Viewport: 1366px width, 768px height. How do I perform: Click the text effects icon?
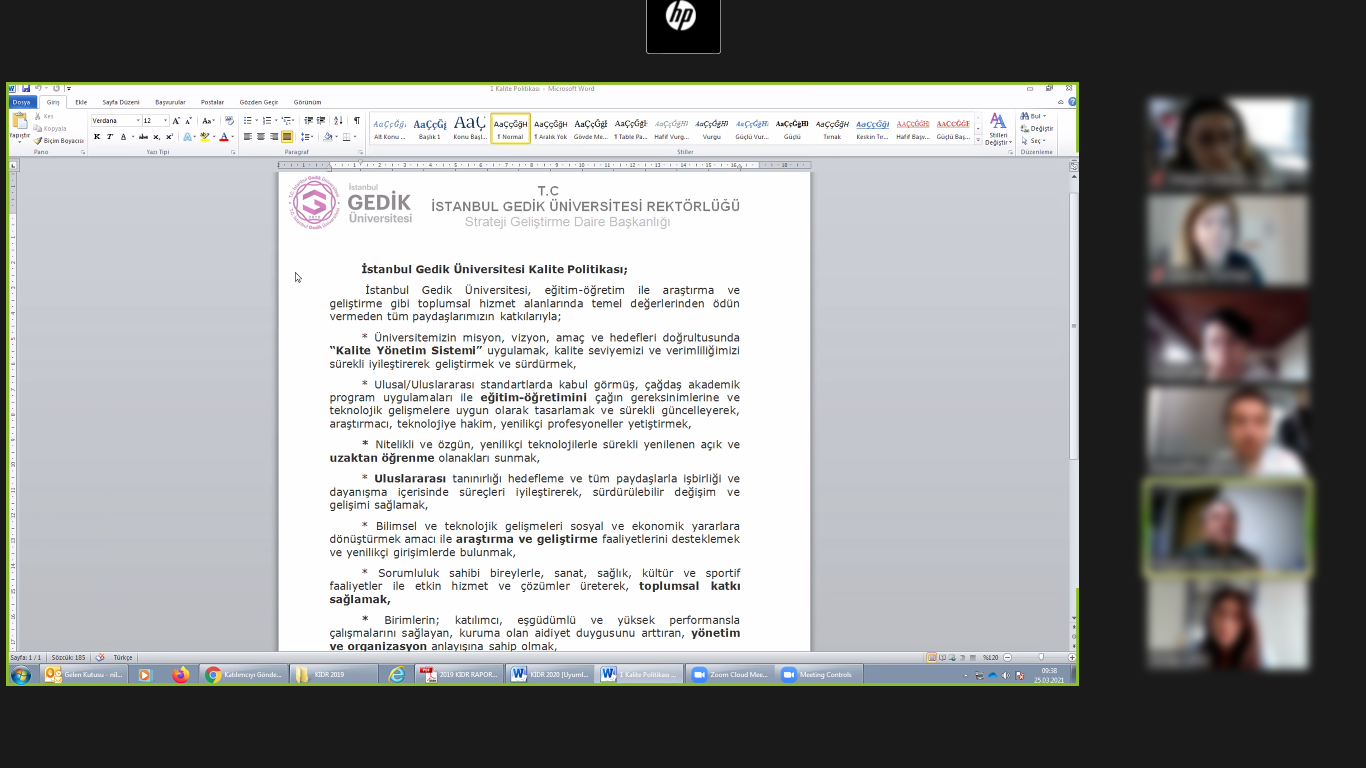(x=187, y=137)
